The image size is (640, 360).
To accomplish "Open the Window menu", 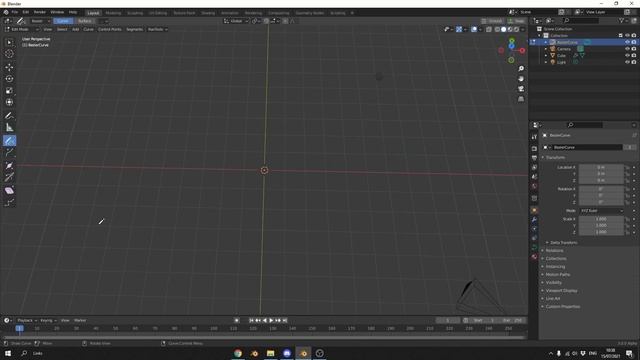I will click(x=57, y=13).
